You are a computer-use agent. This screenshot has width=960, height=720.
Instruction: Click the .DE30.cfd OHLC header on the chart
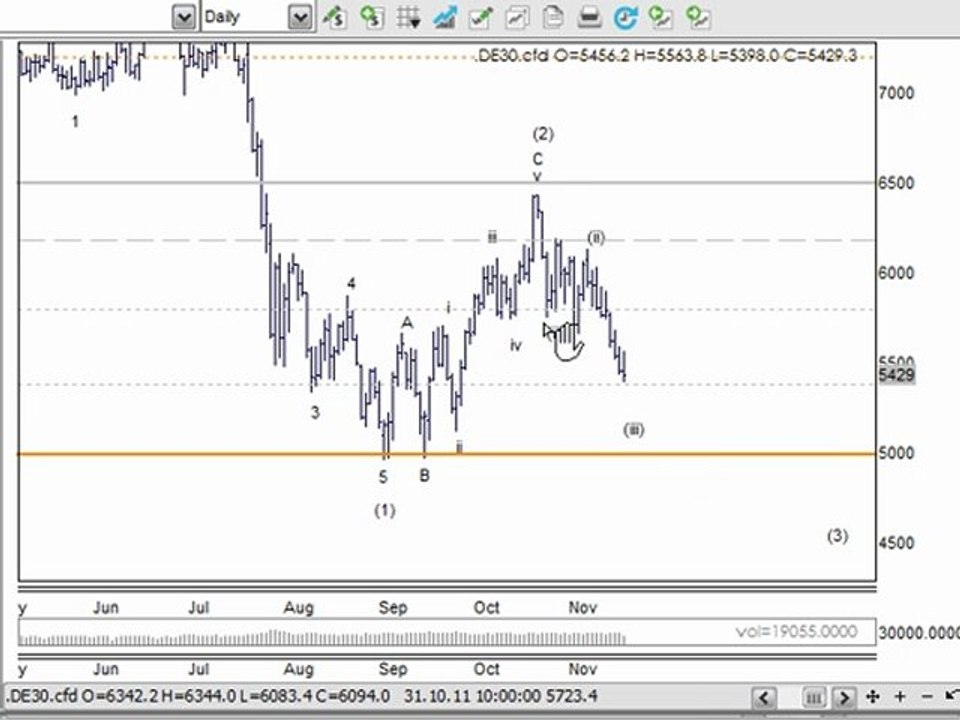pyautogui.click(x=666, y=56)
